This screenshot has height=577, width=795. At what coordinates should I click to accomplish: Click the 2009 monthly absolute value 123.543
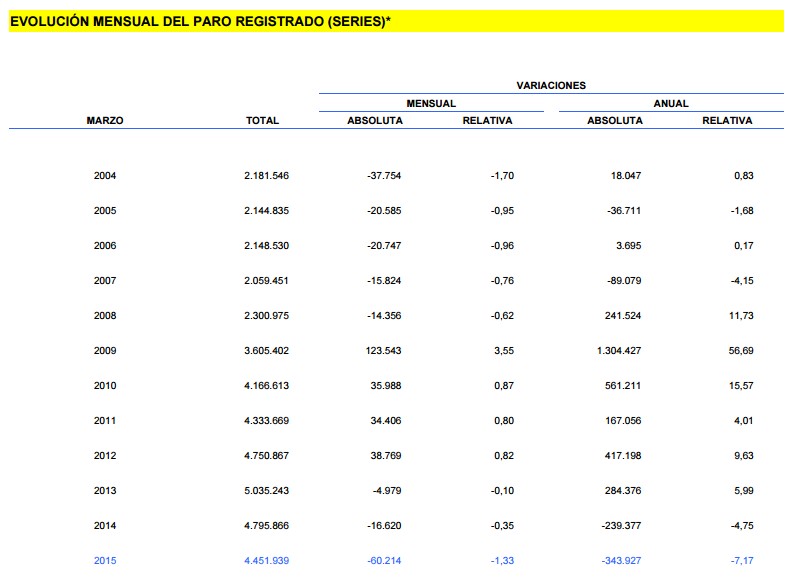click(379, 351)
